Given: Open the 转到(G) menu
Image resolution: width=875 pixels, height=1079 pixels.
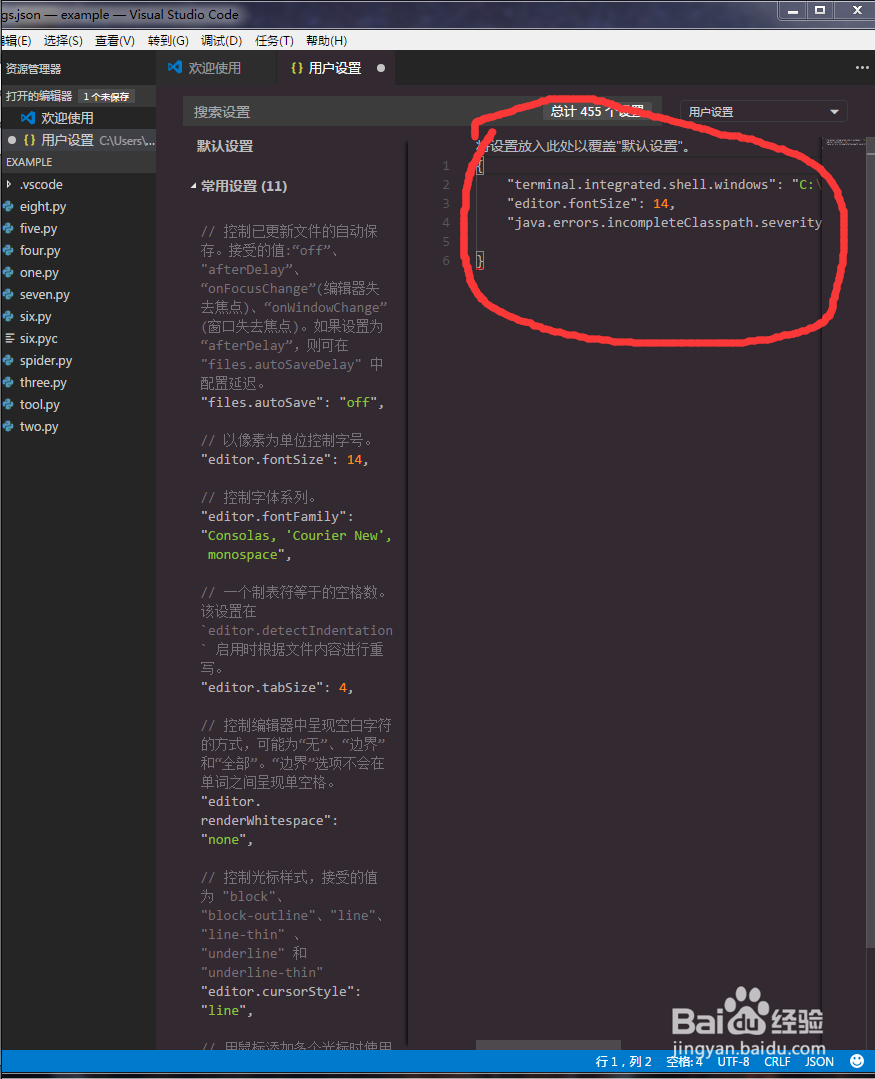Looking at the screenshot, I should point(168,41).
